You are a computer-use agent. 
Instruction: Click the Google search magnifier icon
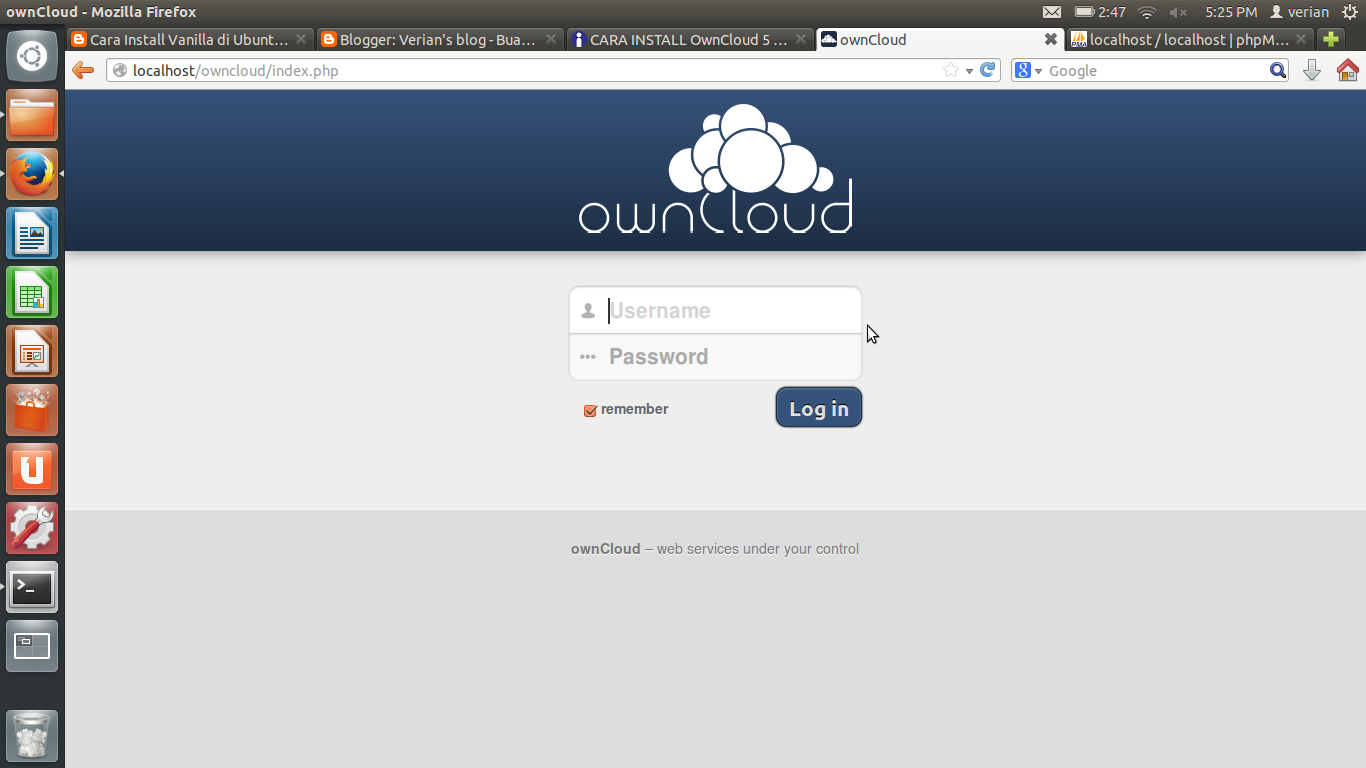(x=1278, y=70)
